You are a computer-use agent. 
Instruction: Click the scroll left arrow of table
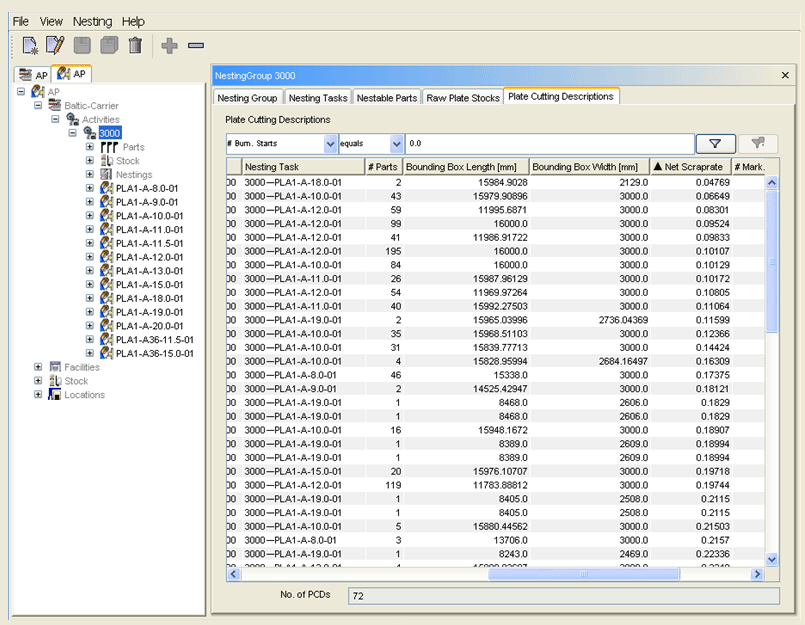tap(234, 574)
